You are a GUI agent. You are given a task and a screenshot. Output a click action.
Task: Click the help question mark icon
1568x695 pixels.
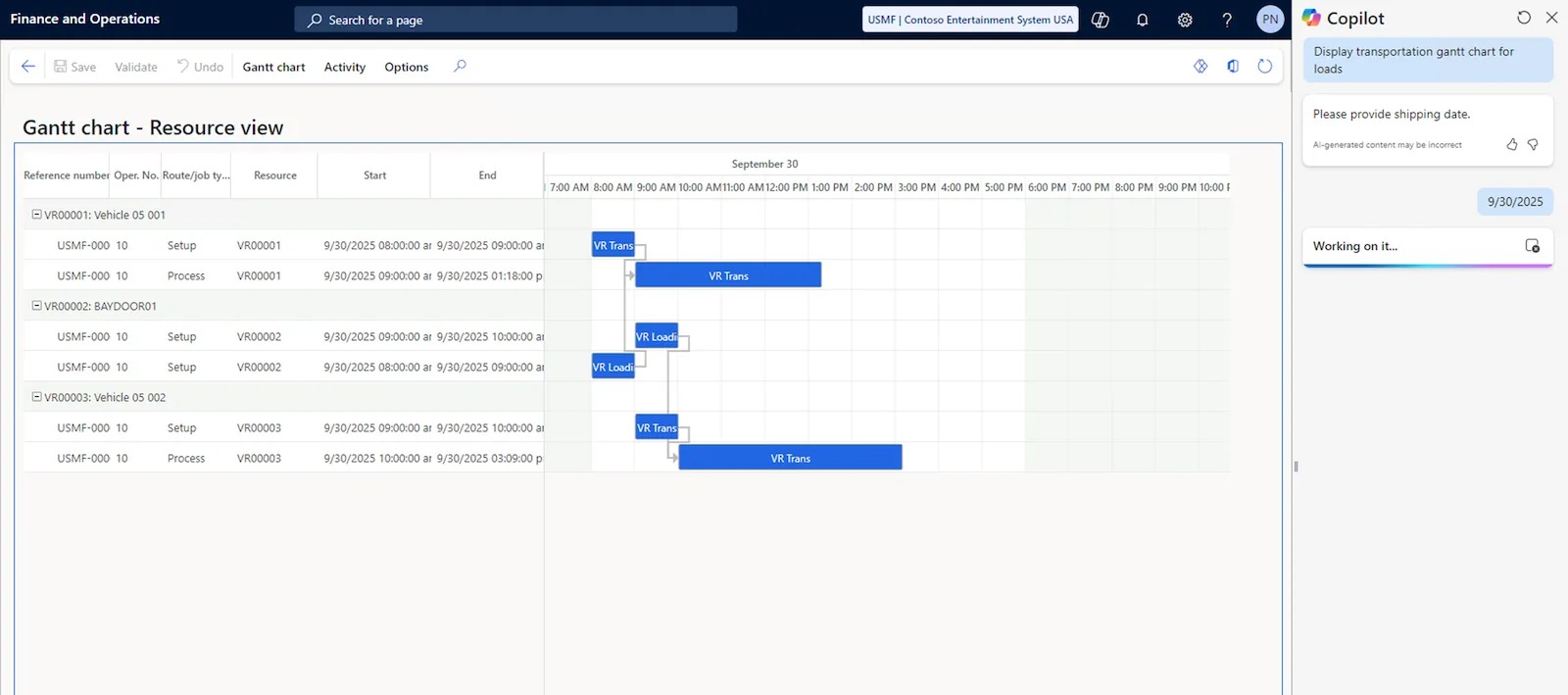pos(1227,20)
